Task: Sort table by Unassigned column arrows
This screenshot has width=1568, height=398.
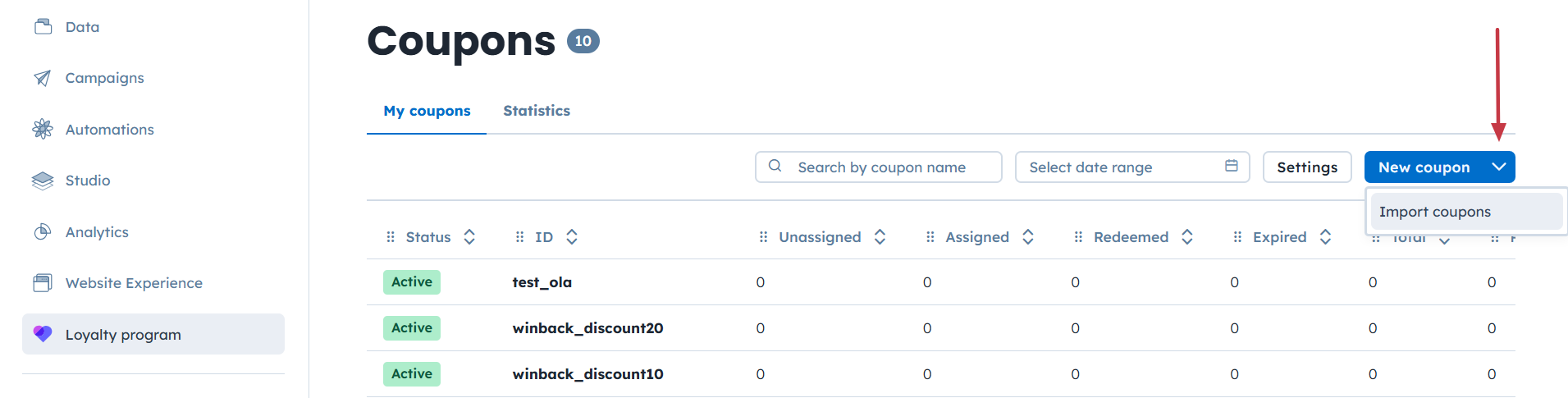Action: [880, 237]
